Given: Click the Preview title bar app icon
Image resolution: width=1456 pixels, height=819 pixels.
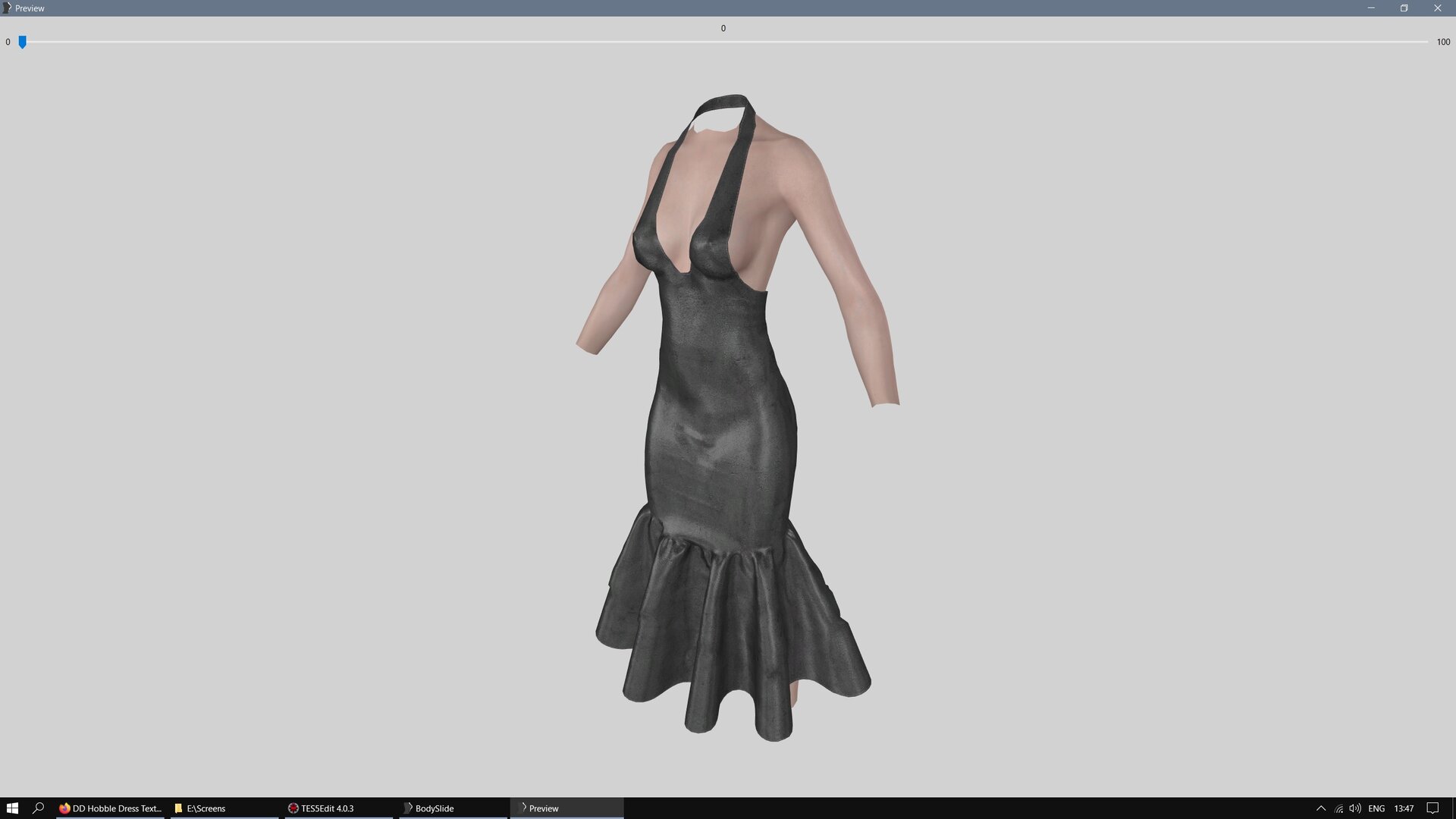Looking at the screenshot, I should click(x=7, y=8).
